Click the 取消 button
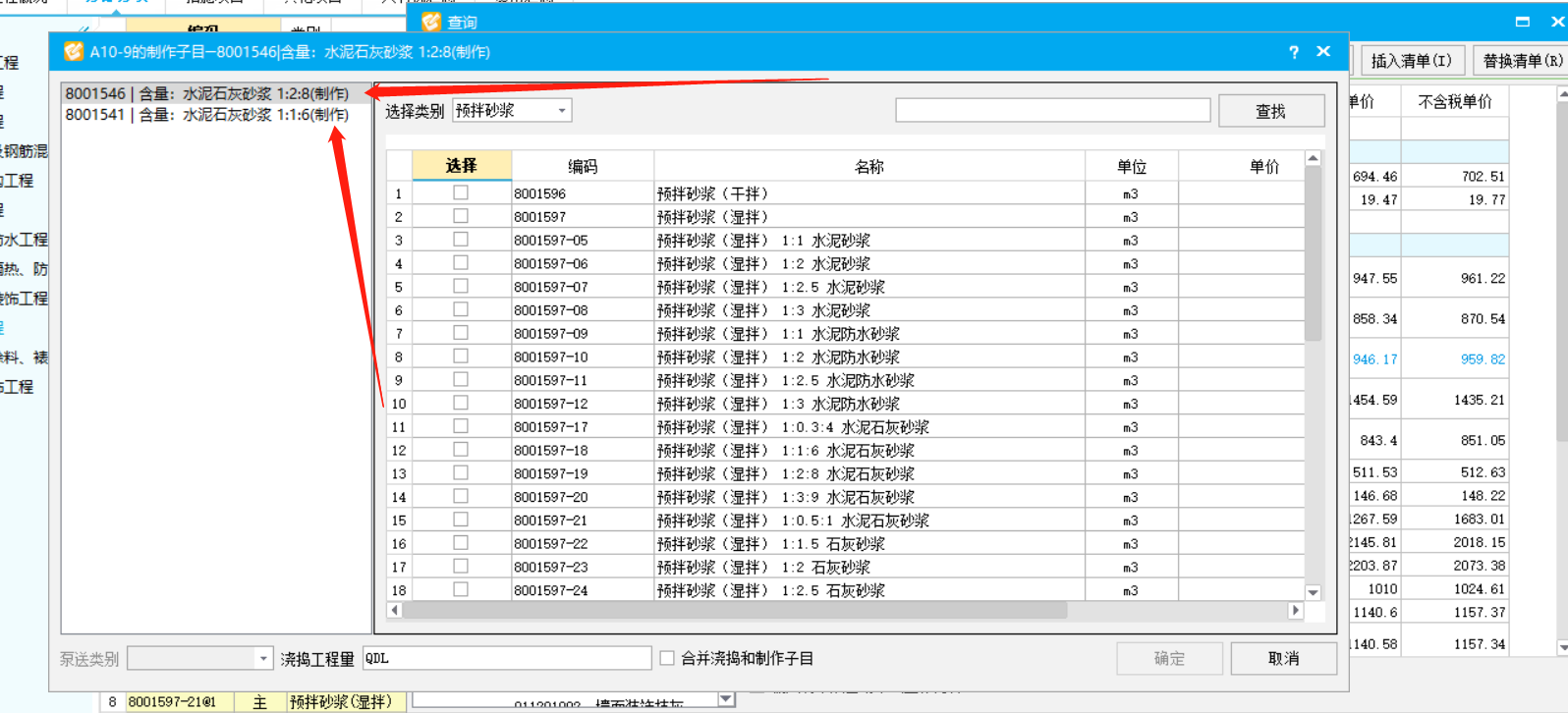The image size is (1568, 713). [1283, 658]
